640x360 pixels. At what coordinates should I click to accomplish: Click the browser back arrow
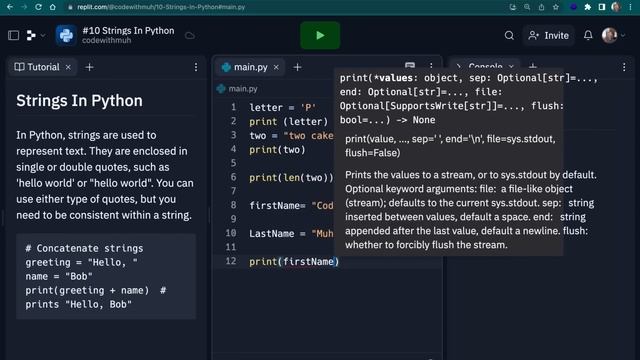[x=10, y=7]
